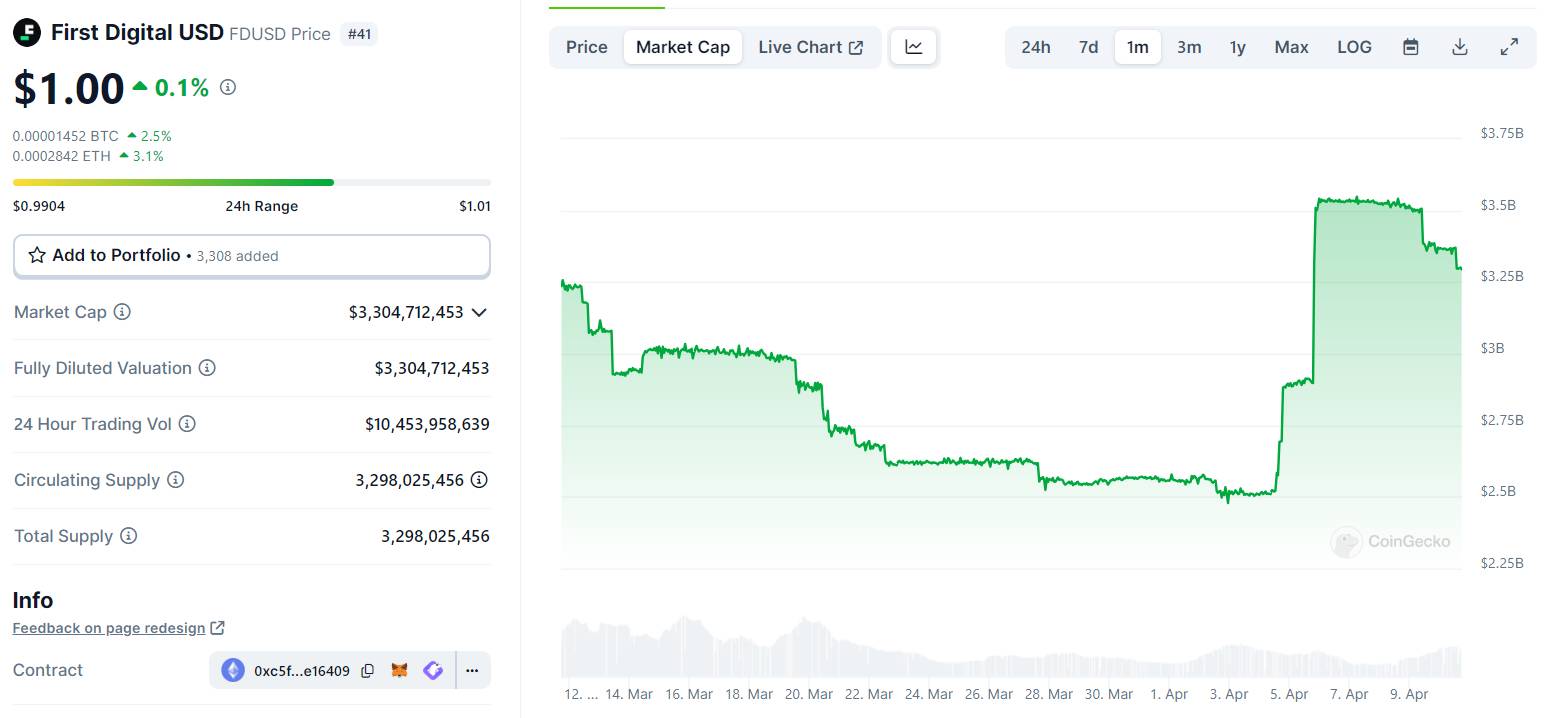Copy the contract address 0xc5f...e16409

pos(367,671)
